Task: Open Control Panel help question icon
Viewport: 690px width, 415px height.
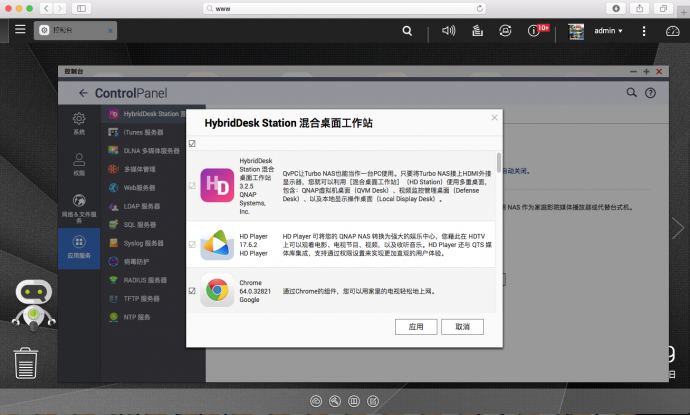Action: pos(650,93)
